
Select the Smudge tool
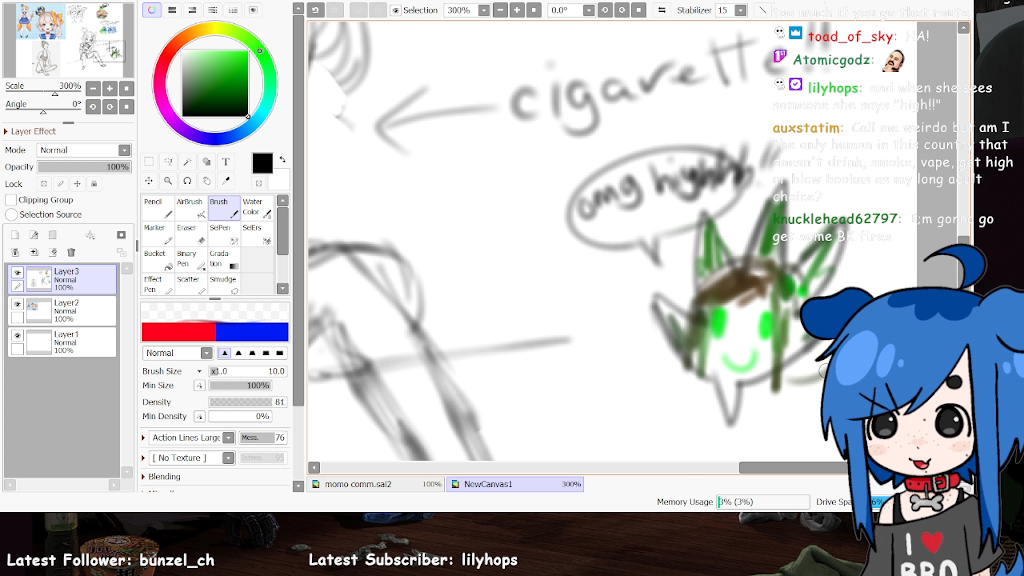[224, 284]
